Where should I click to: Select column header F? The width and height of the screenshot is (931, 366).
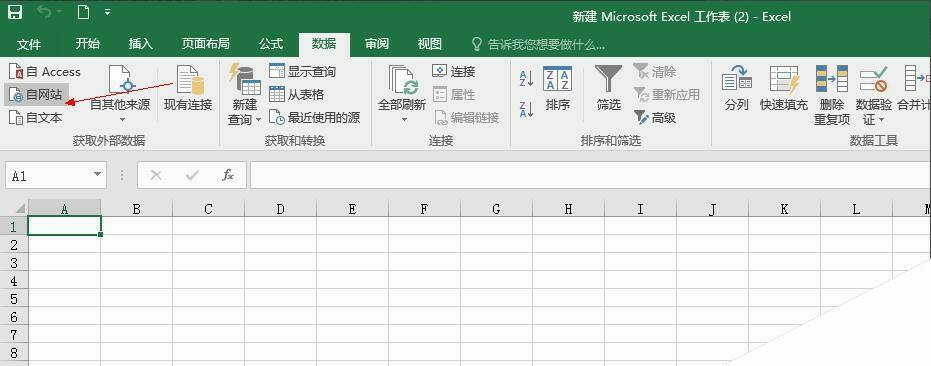[424, 209]
